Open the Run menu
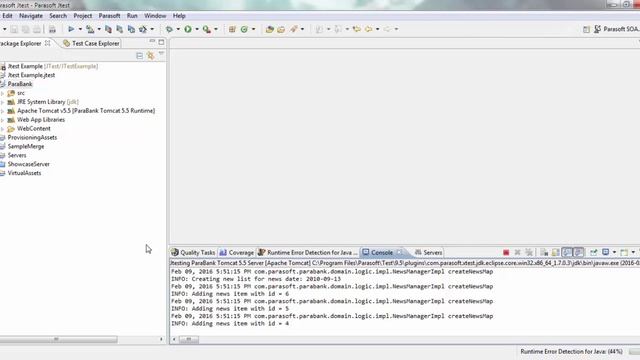The width and height of the screenshot is (640, 360). point(132,16)
